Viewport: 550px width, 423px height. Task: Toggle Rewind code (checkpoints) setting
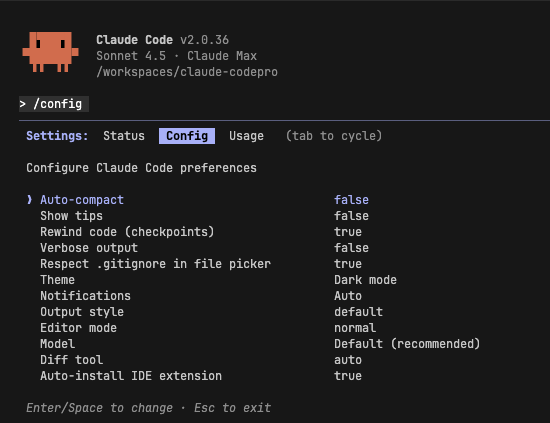tap(201, 232)
